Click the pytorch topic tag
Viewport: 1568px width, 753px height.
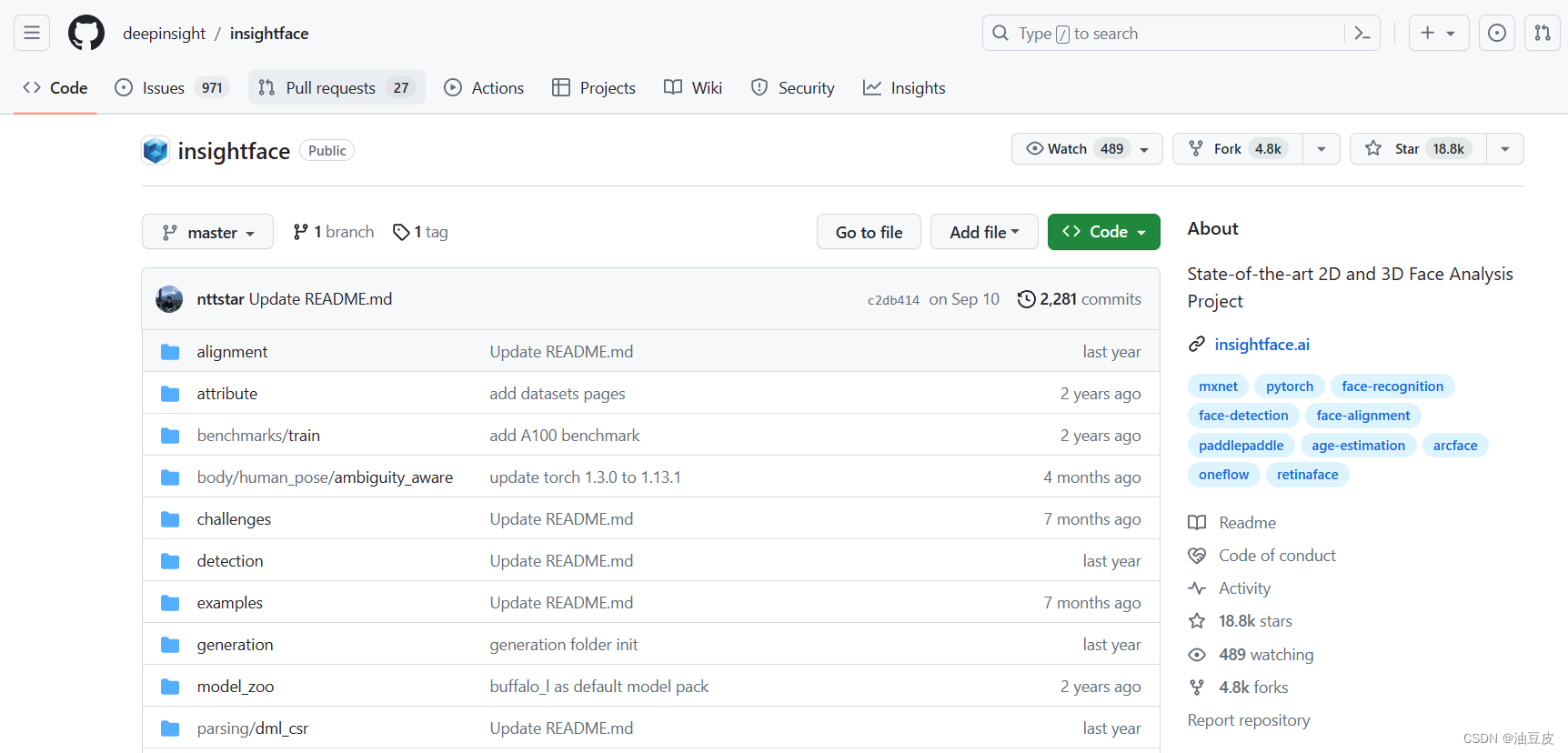[x=1290, y=387]
